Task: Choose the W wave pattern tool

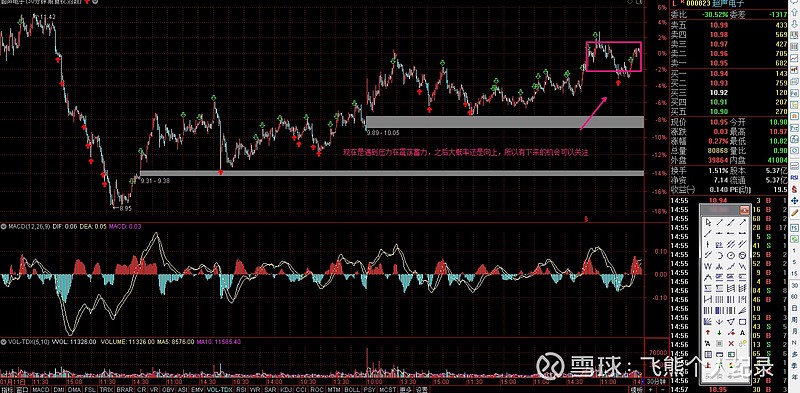Action: tap(708, 266)
